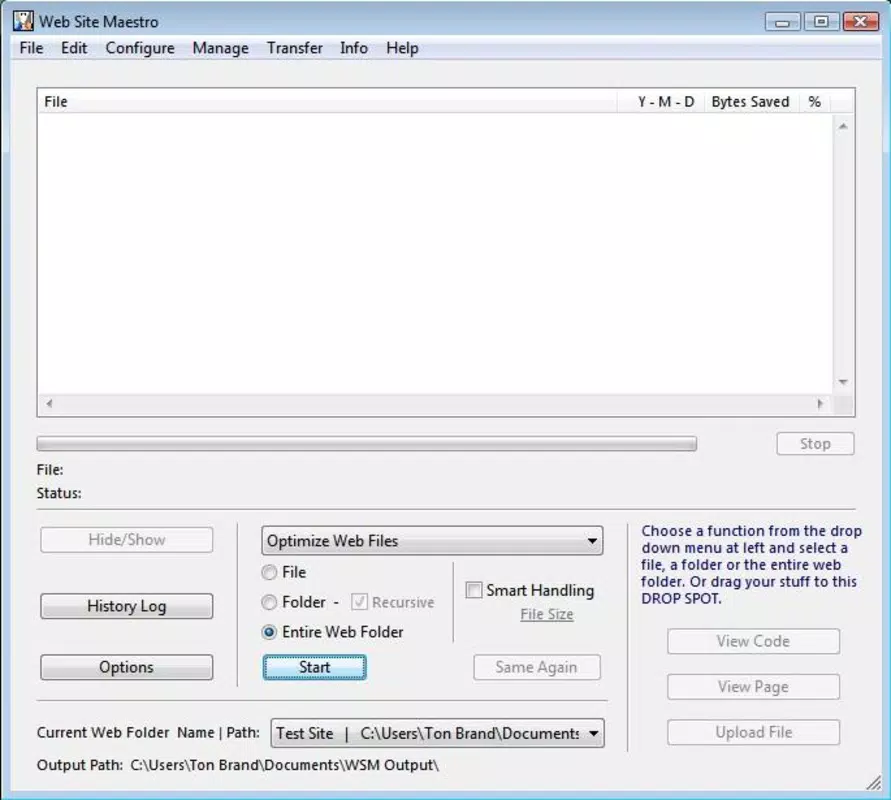The width and height of the screenshot is (891, 800).
Task: Sort by the % column header
Action: click(x=814, y=102)
